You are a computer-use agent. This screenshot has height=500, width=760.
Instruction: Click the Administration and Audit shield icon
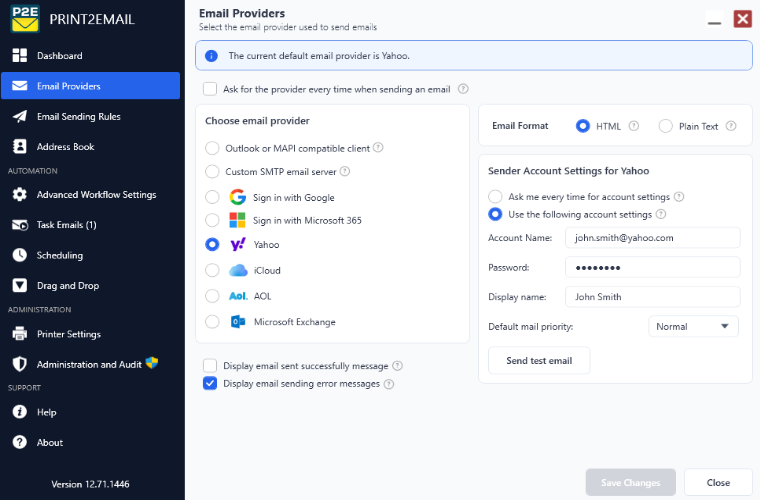pos(20,364)
